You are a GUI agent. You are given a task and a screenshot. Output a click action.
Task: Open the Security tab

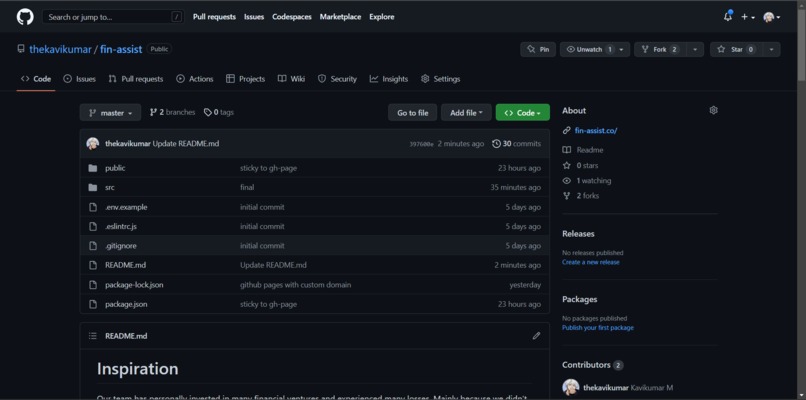point(337,79)
